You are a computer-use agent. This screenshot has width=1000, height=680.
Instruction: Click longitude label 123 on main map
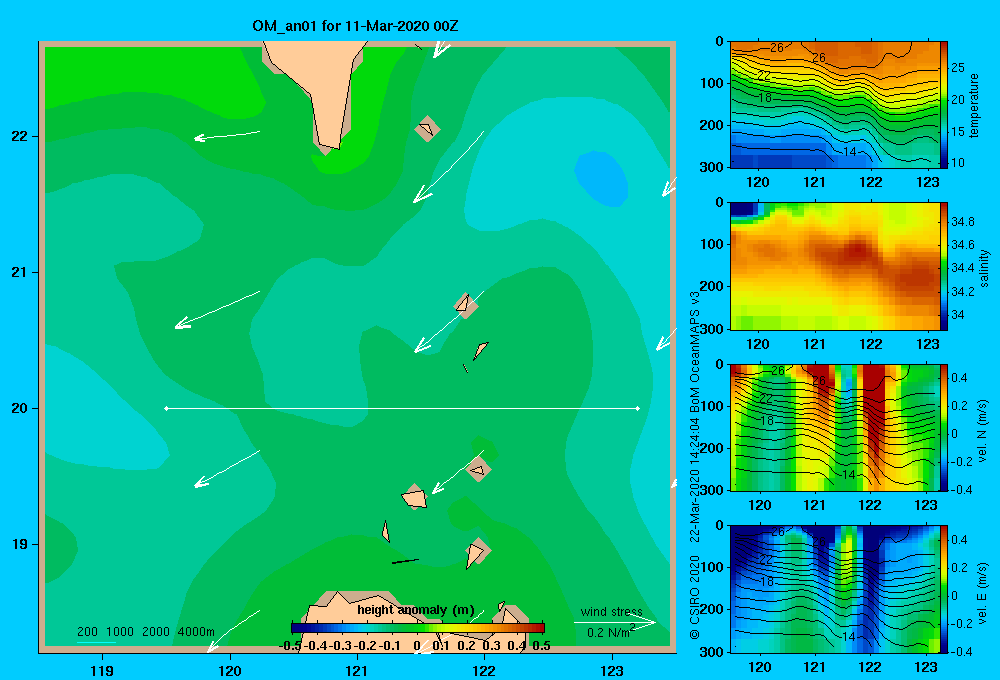(x=612, y=670)
